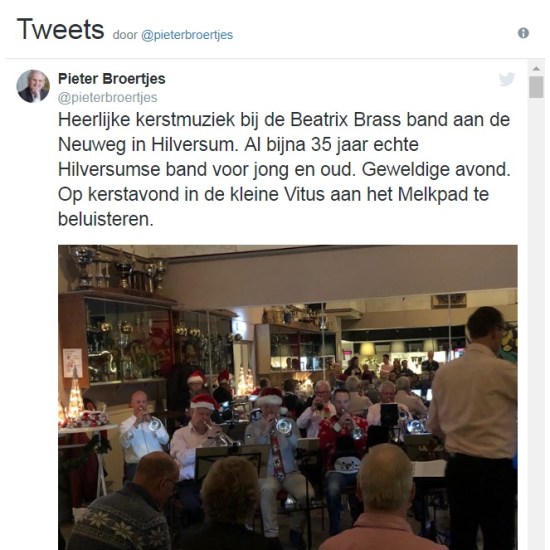550x550 pixels.
Task: Click the Twitter bird logo icon
Action: [x=507, y=79]
